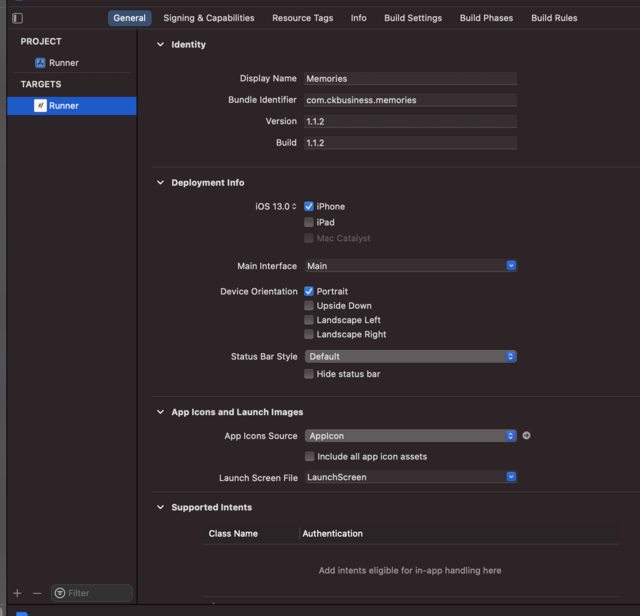The width and height of the screenshot is (640, 616).
Task: Click the Runner target app icon
Action: tap(40, 106)
